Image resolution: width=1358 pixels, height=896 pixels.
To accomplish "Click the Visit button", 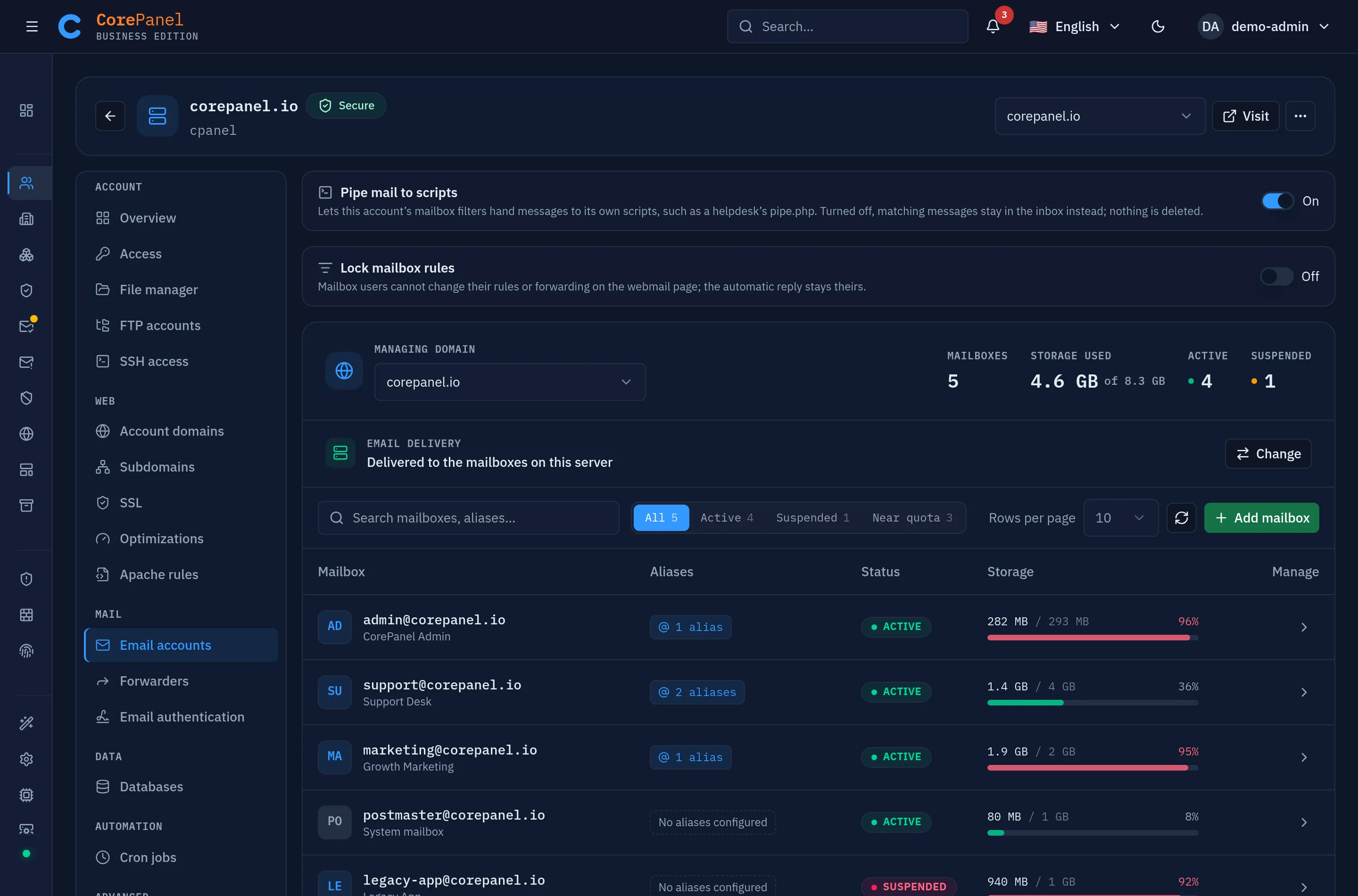I will pos(1245,116).
